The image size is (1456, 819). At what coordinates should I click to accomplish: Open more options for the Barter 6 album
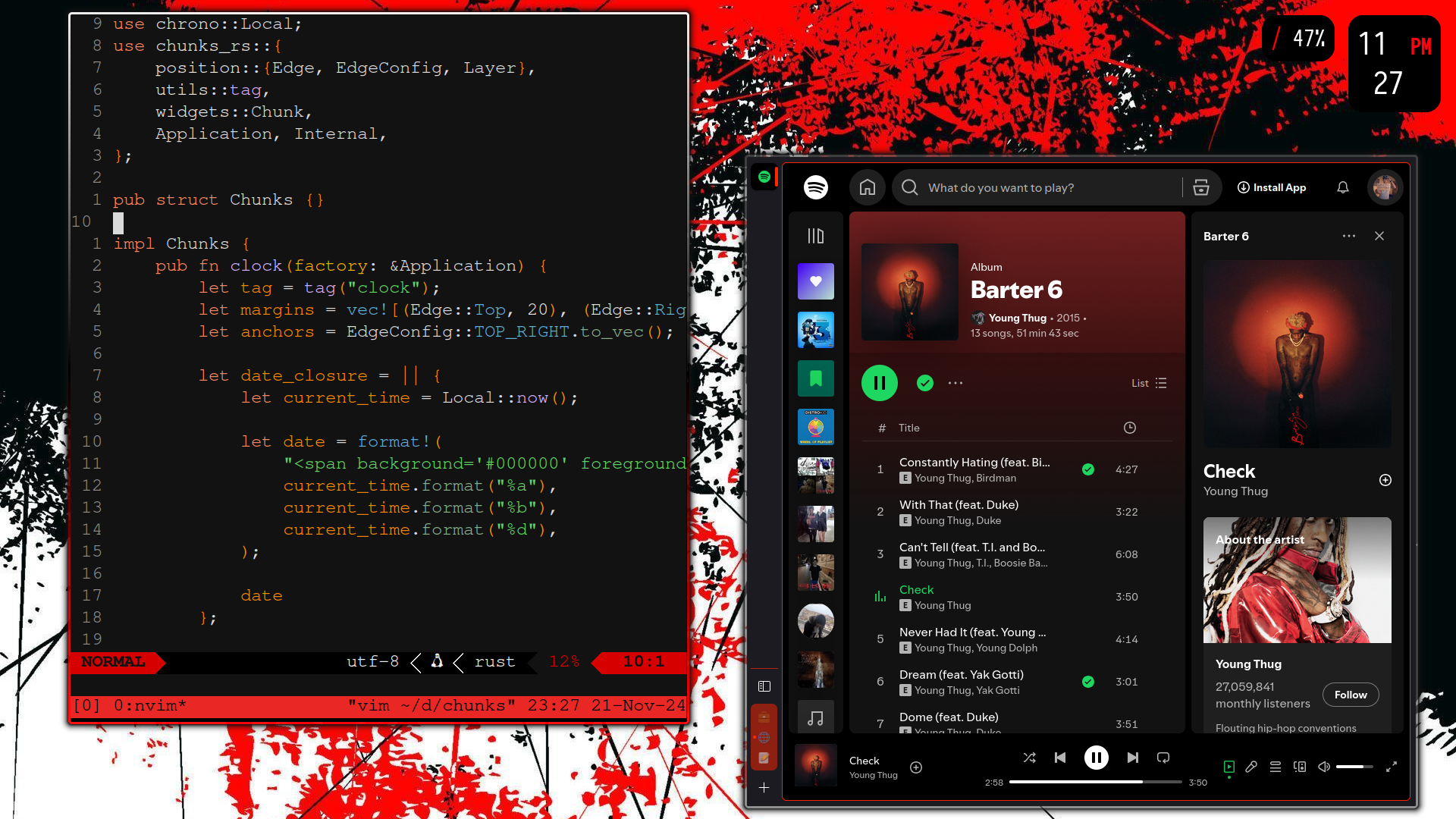click(955, 383)
